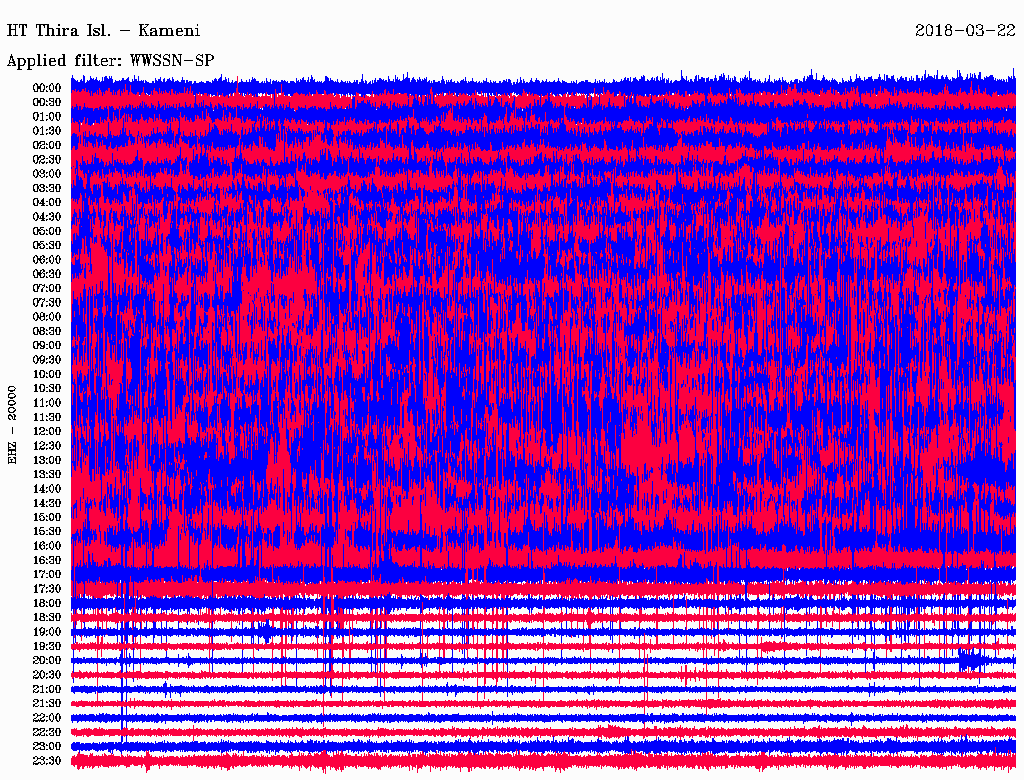Click the 08:30 time label
This screenshot has width=1024, height=780.
pos(47,331)
